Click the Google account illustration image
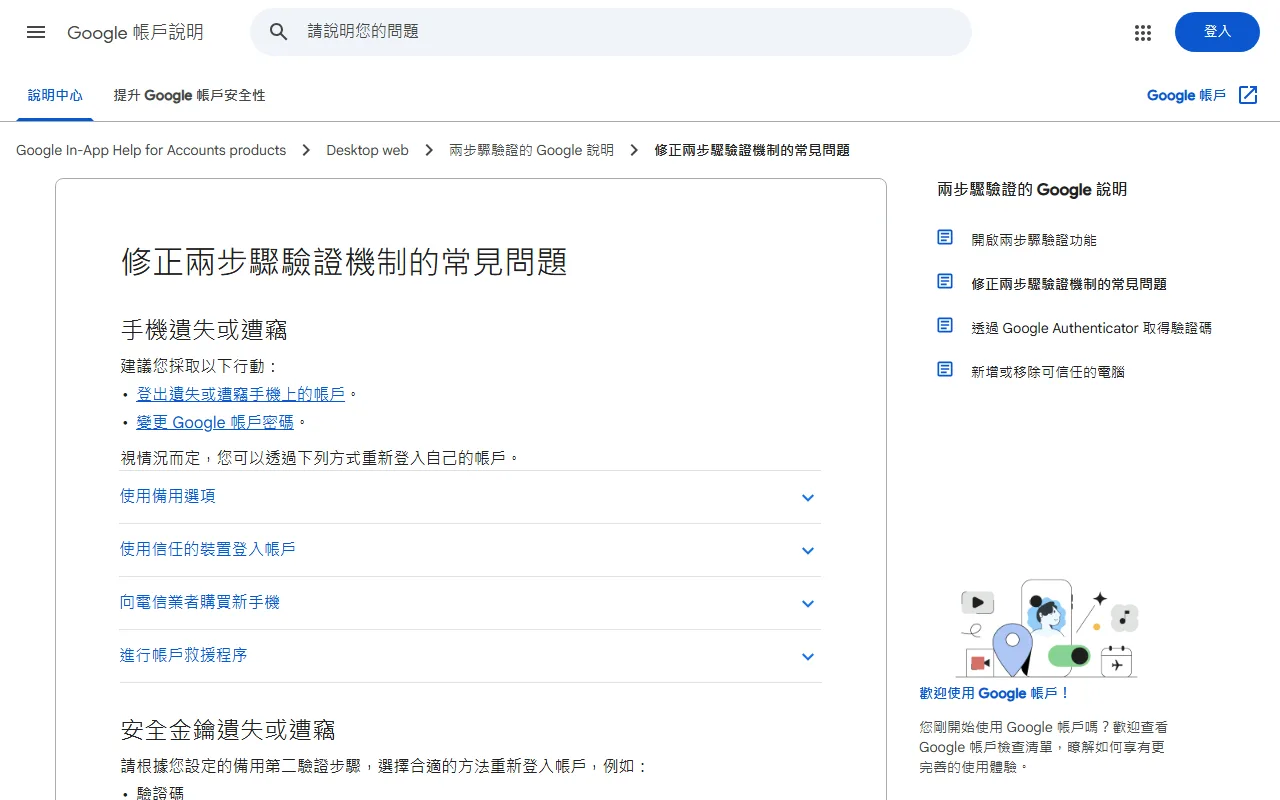 point(1047,628)
